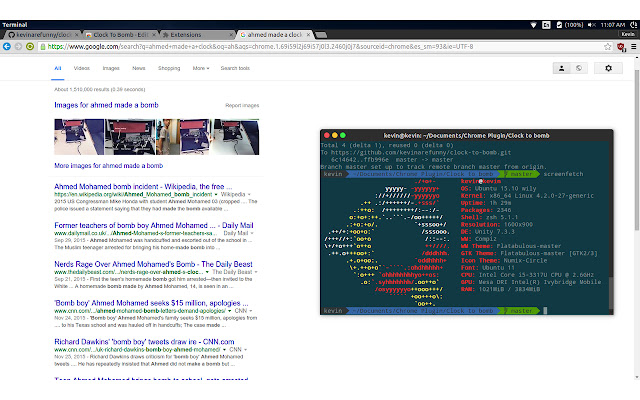Select the News search filter
Screen dimensions: 640x400
139,68
